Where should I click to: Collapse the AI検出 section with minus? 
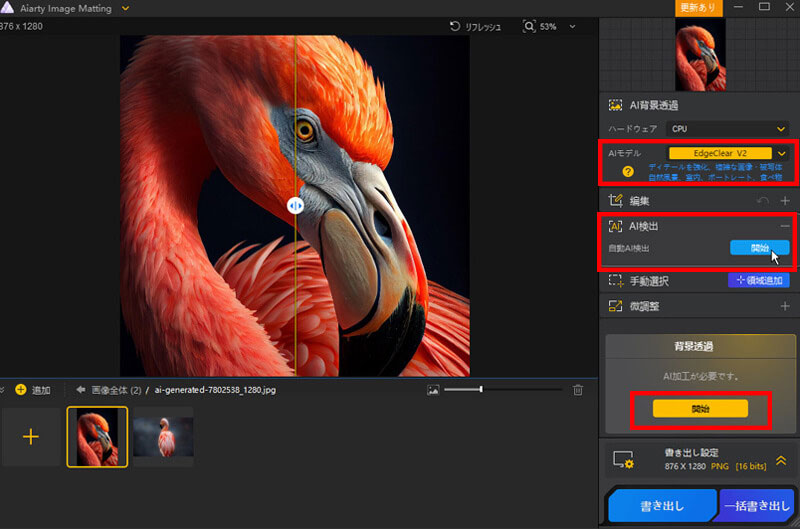coord(785,227)
